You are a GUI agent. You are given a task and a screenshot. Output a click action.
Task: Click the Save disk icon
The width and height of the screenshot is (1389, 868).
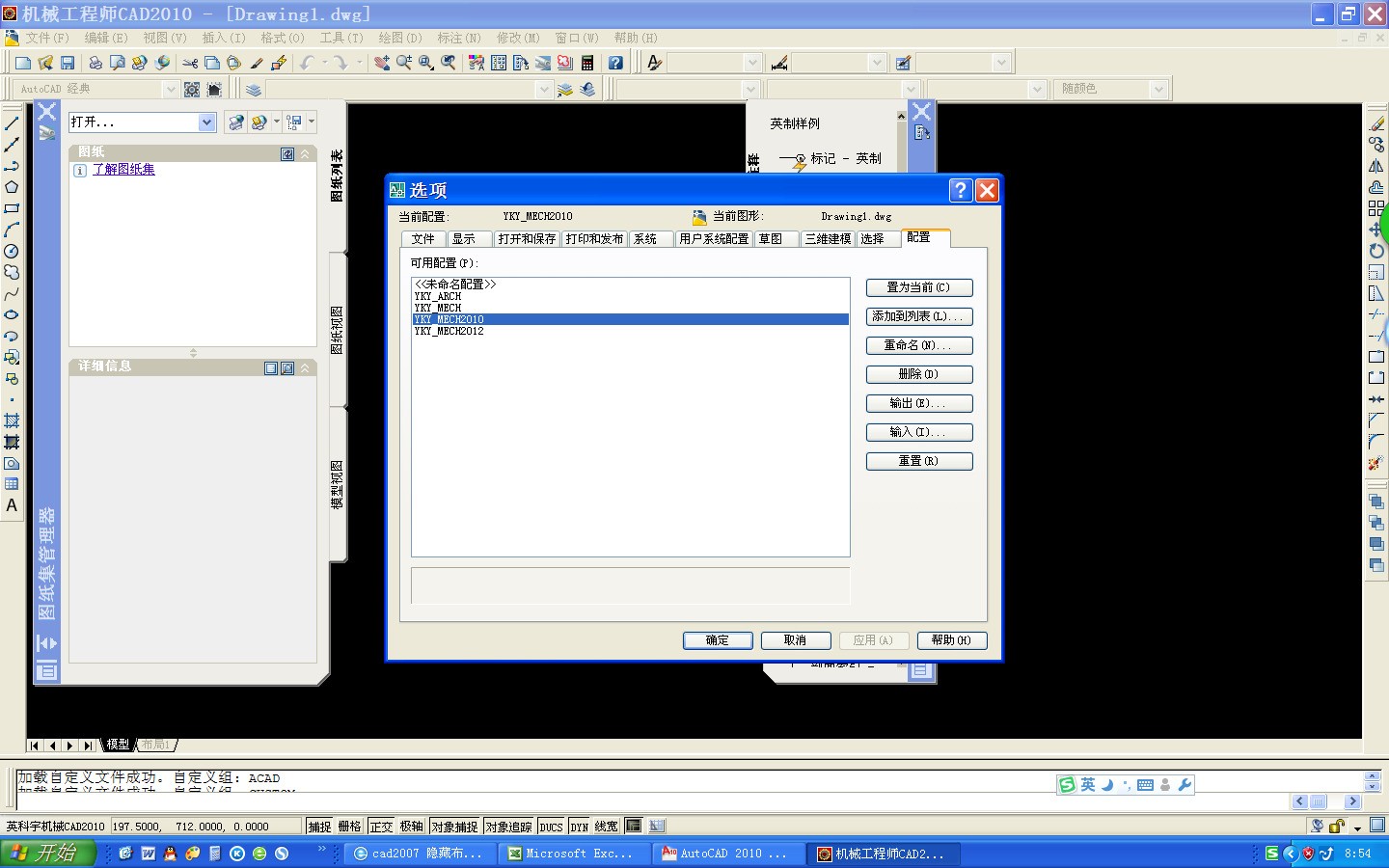tap(68, 63)
